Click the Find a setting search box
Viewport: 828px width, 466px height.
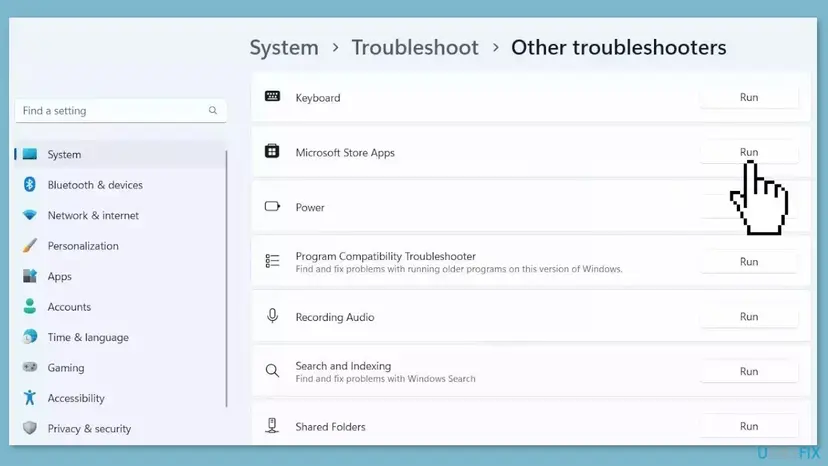tap(121, 110)
